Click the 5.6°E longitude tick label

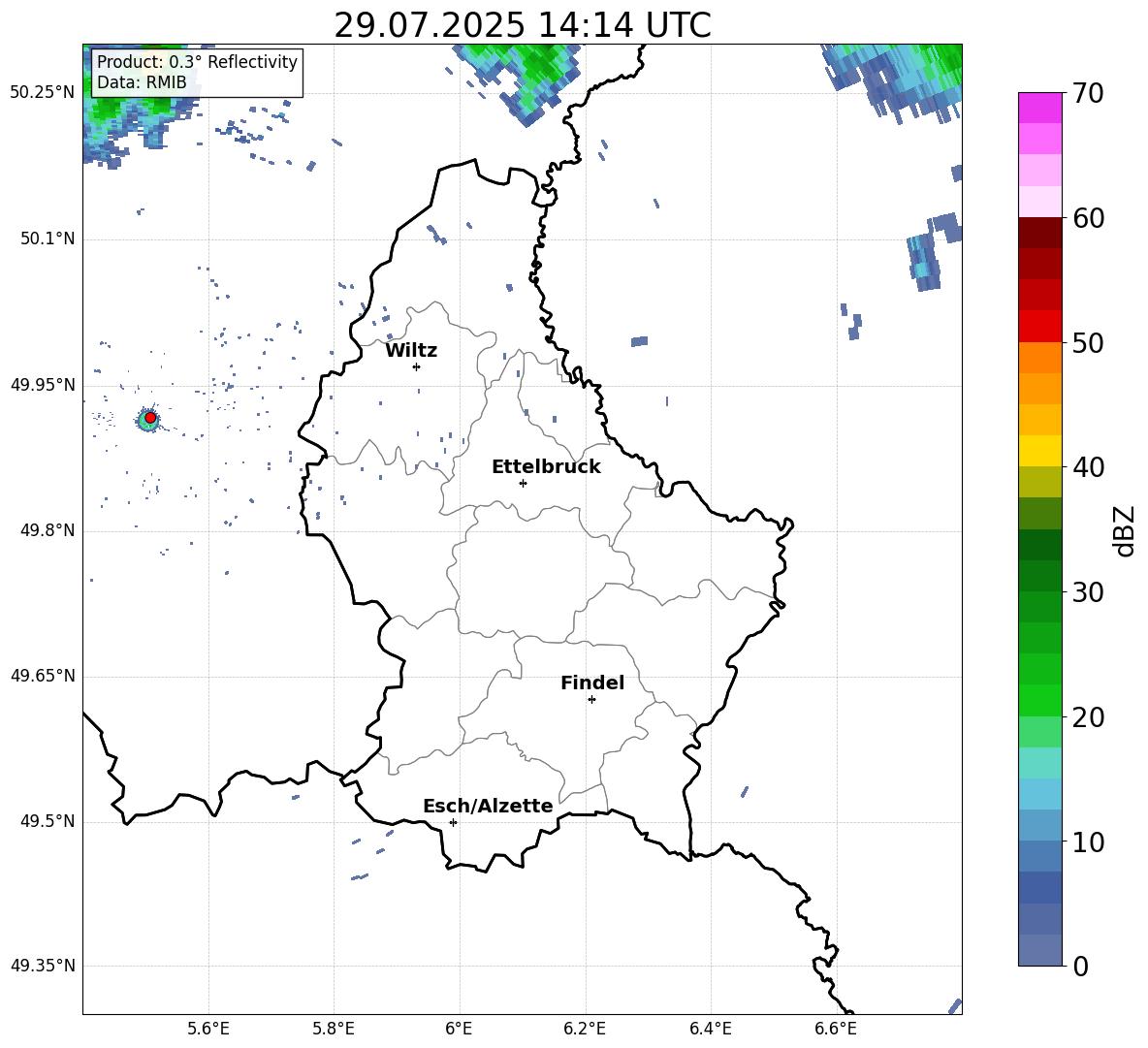pyautogui.click(x=208, y=1029)
